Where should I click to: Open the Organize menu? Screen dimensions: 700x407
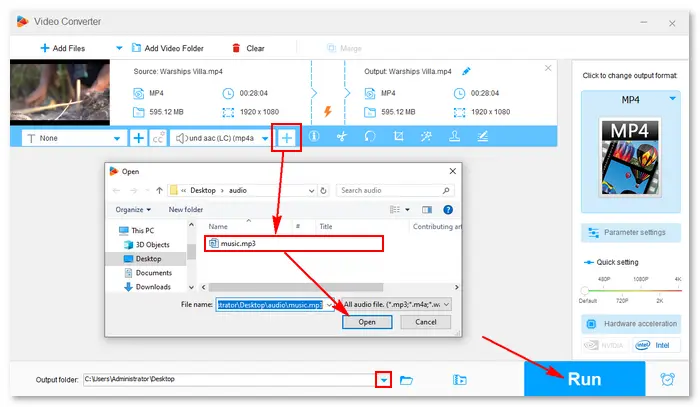coord(133,210)
